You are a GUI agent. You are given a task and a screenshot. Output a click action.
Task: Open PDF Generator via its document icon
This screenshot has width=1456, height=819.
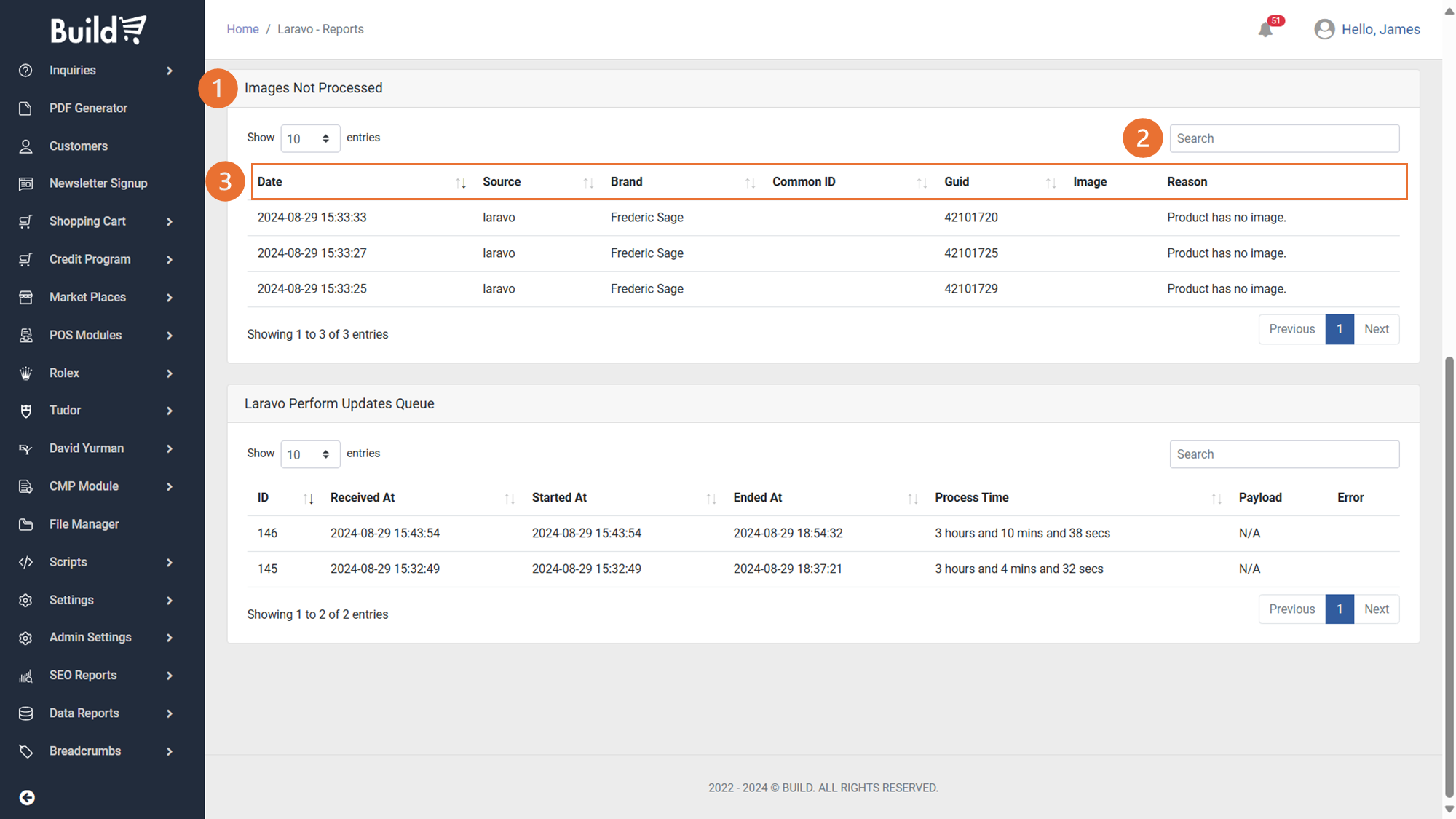[25, 108]
